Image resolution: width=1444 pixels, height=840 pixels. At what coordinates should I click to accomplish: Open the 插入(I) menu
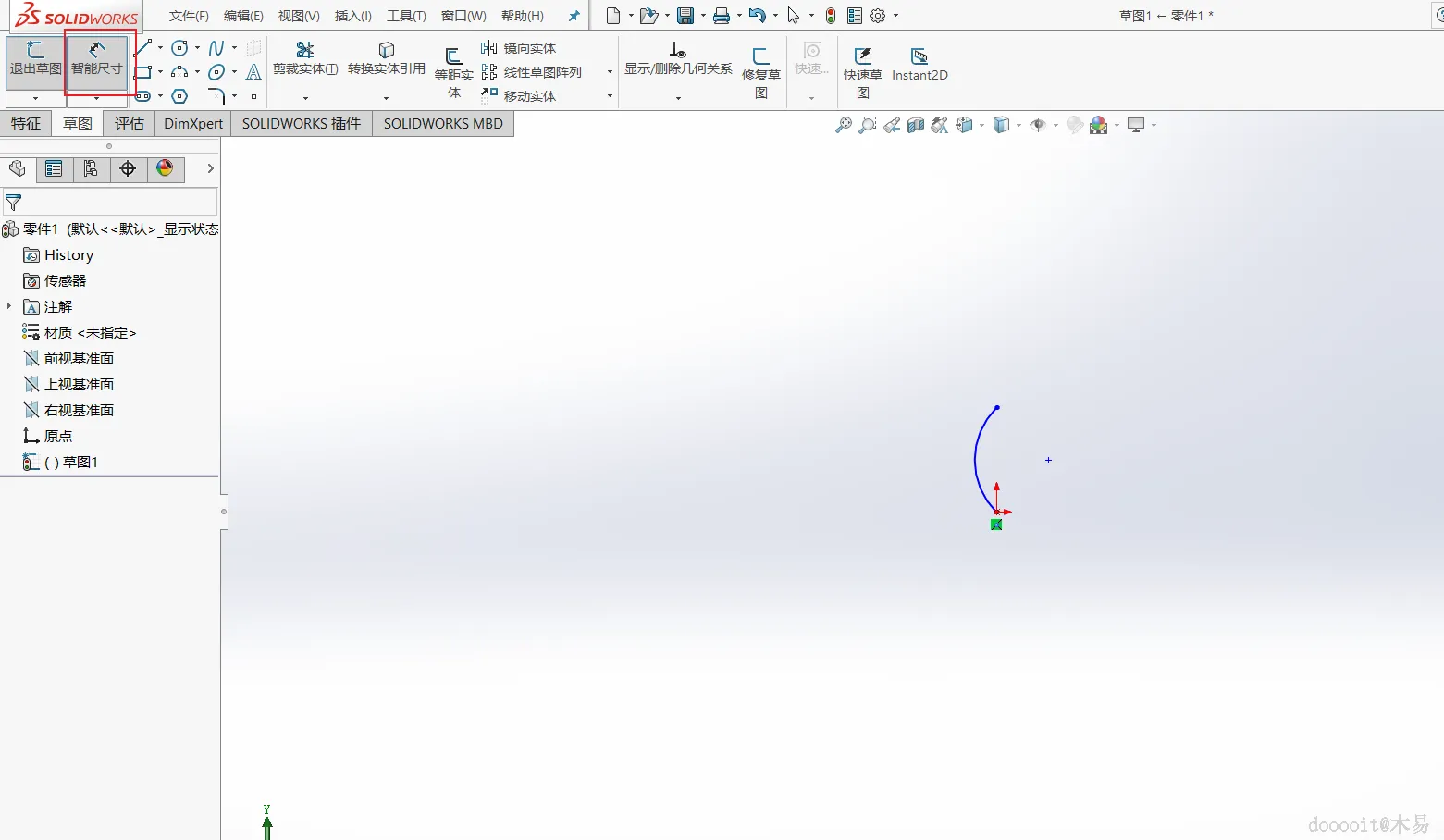pos(353,16)
